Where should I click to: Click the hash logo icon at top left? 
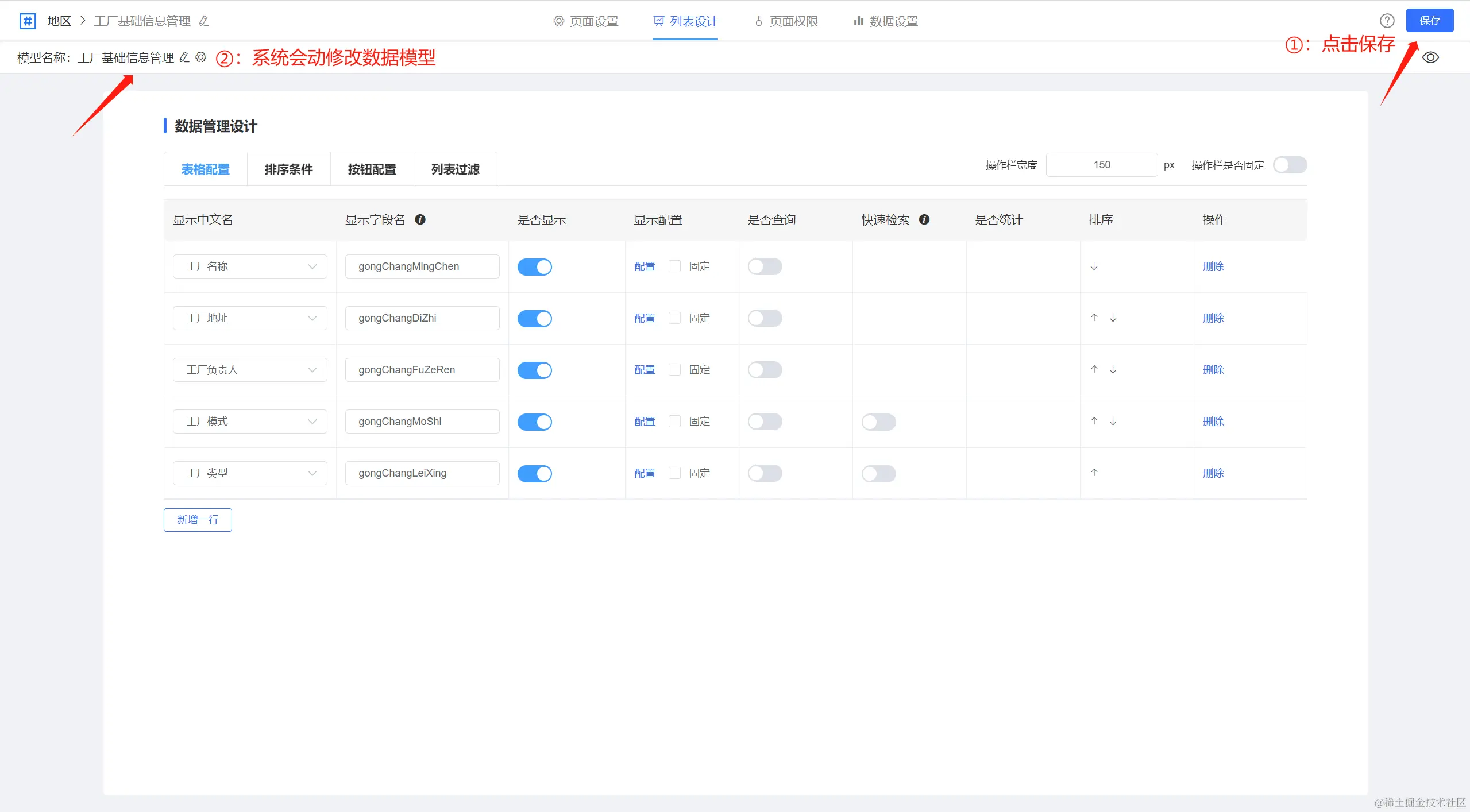[27, 21]
